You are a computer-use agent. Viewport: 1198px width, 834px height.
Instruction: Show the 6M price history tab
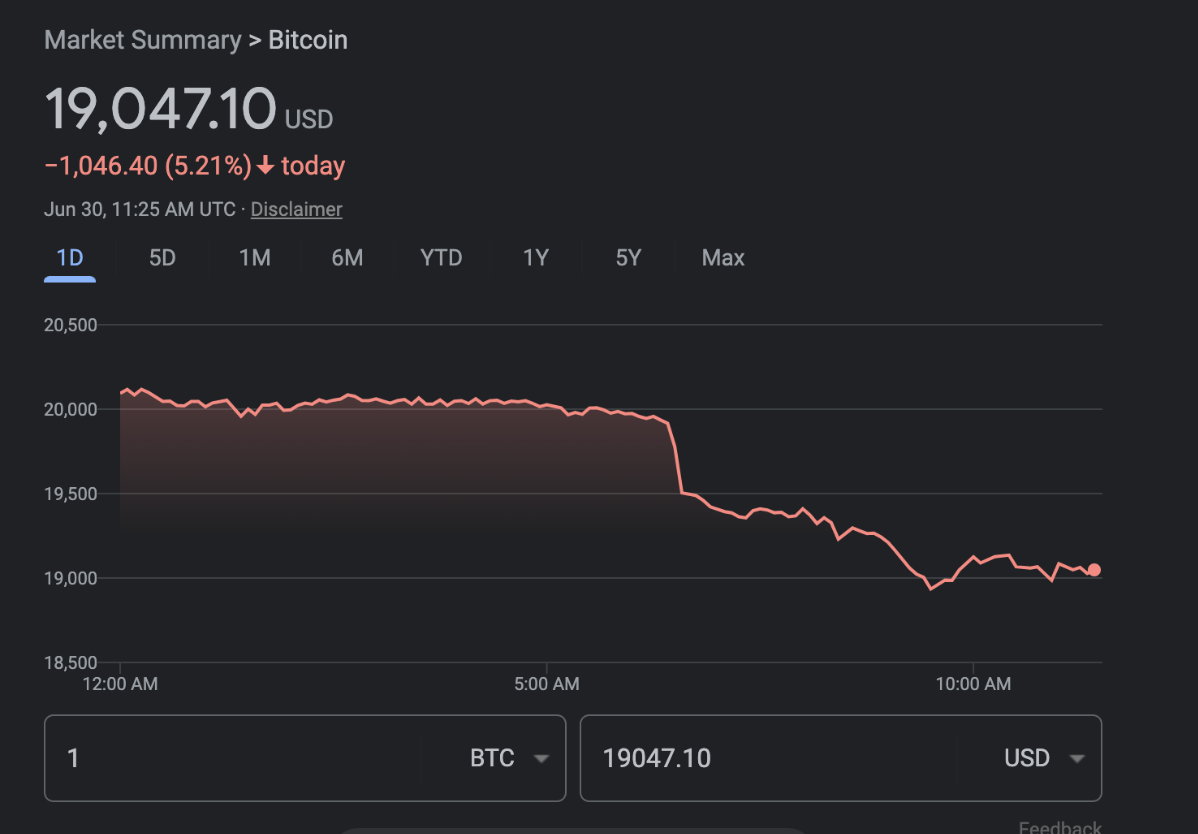(x=347, y=258)
